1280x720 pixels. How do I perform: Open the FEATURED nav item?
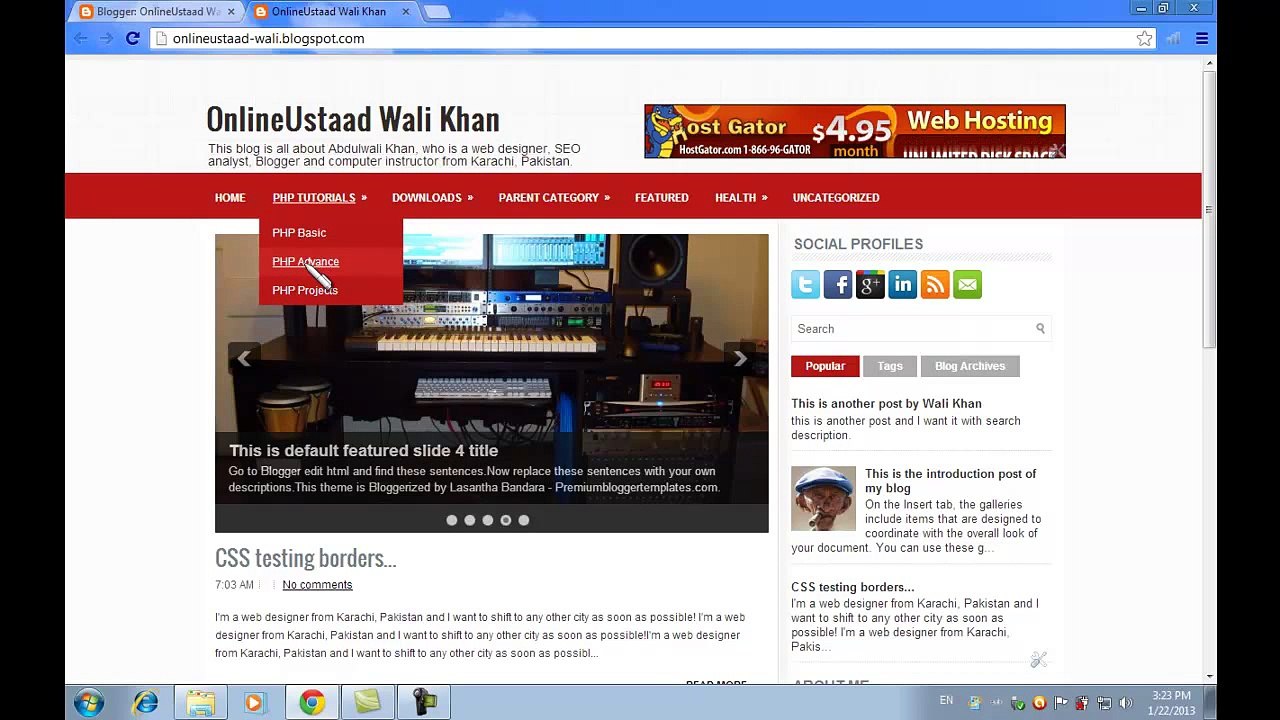coord(662,198)
